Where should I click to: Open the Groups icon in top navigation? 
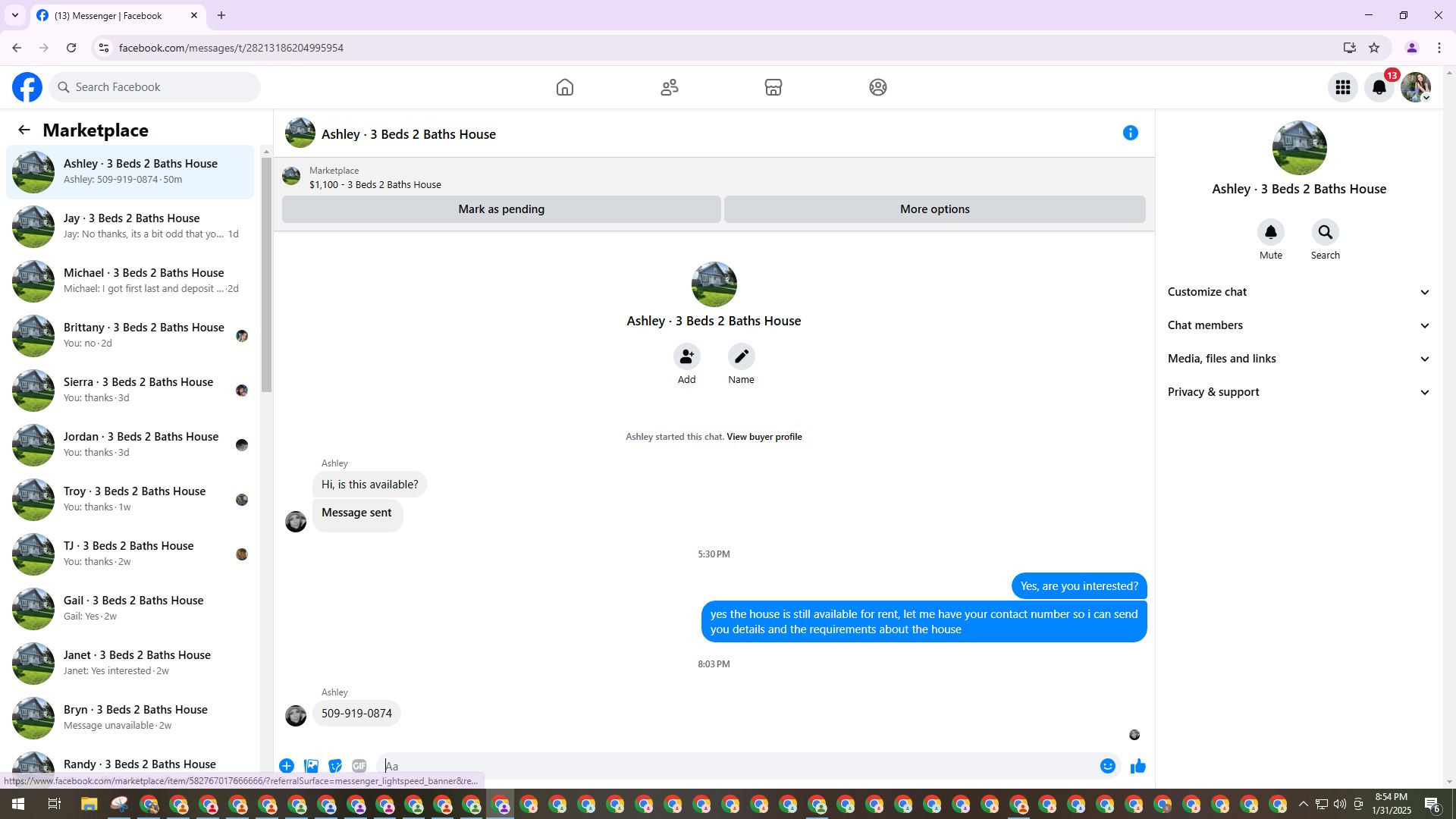click(x=878, y=87)
